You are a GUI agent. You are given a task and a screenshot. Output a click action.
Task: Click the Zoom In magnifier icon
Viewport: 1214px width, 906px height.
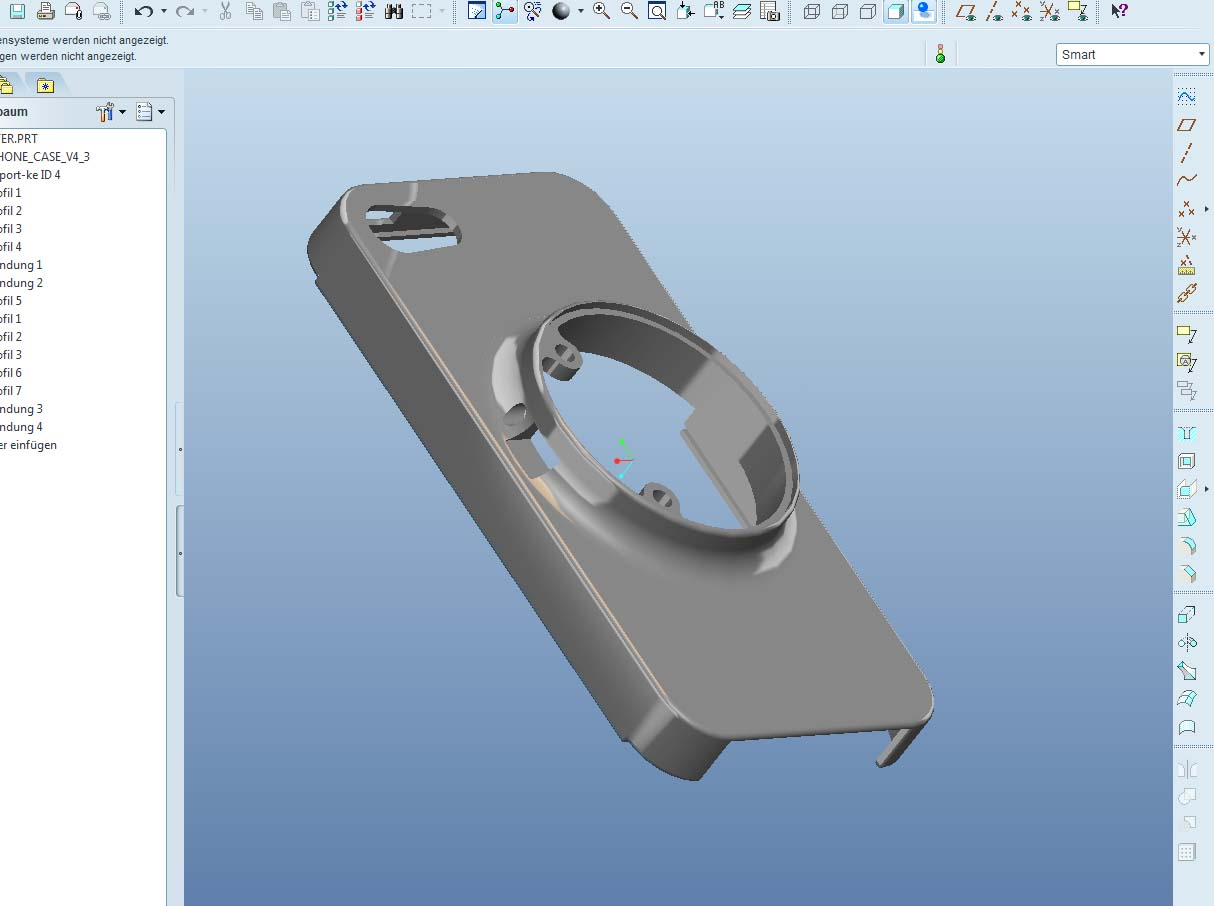coord(601,11)
